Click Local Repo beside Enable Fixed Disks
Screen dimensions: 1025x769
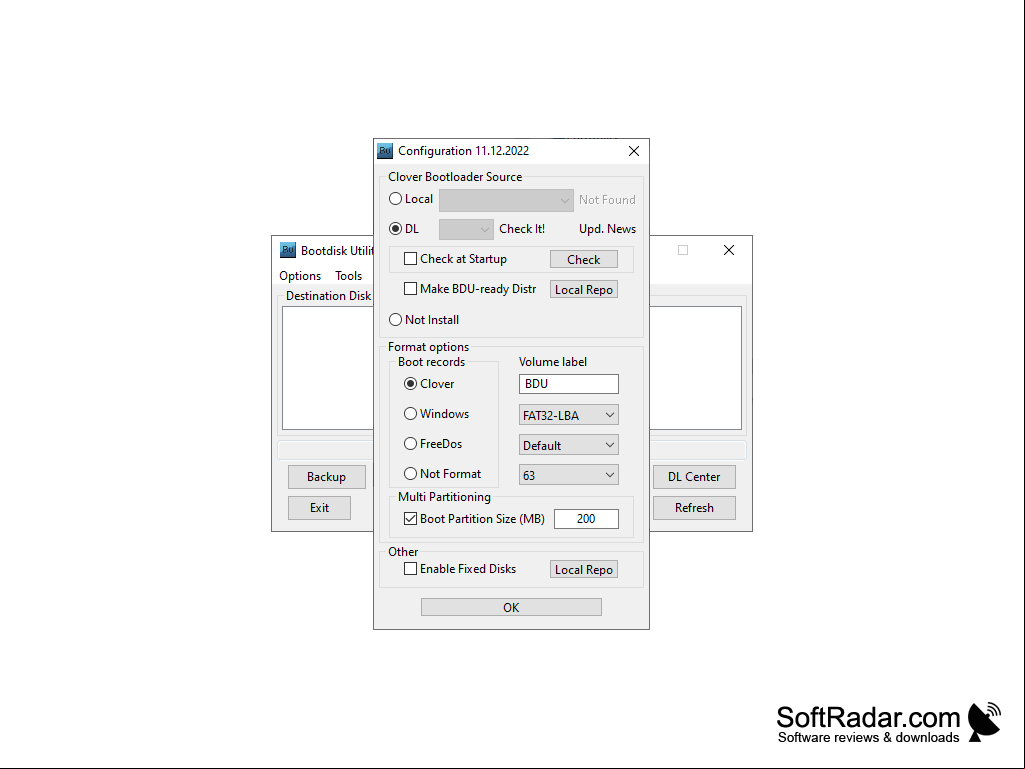point(584,570)
